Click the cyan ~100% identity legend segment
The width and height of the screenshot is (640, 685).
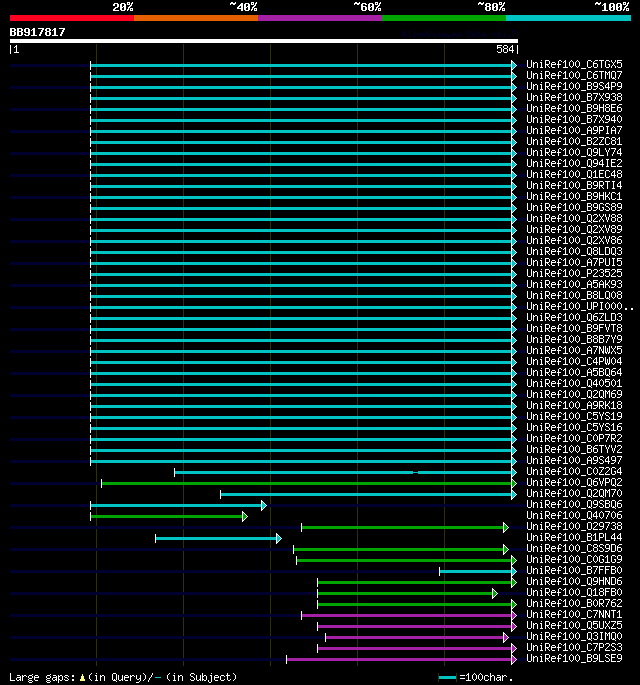(568, 18)
